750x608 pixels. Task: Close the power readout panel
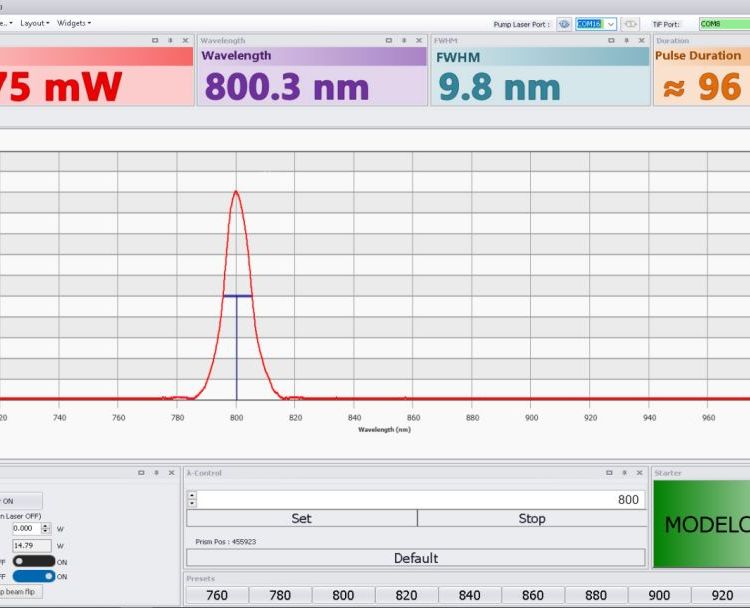[x=186, y=41]
